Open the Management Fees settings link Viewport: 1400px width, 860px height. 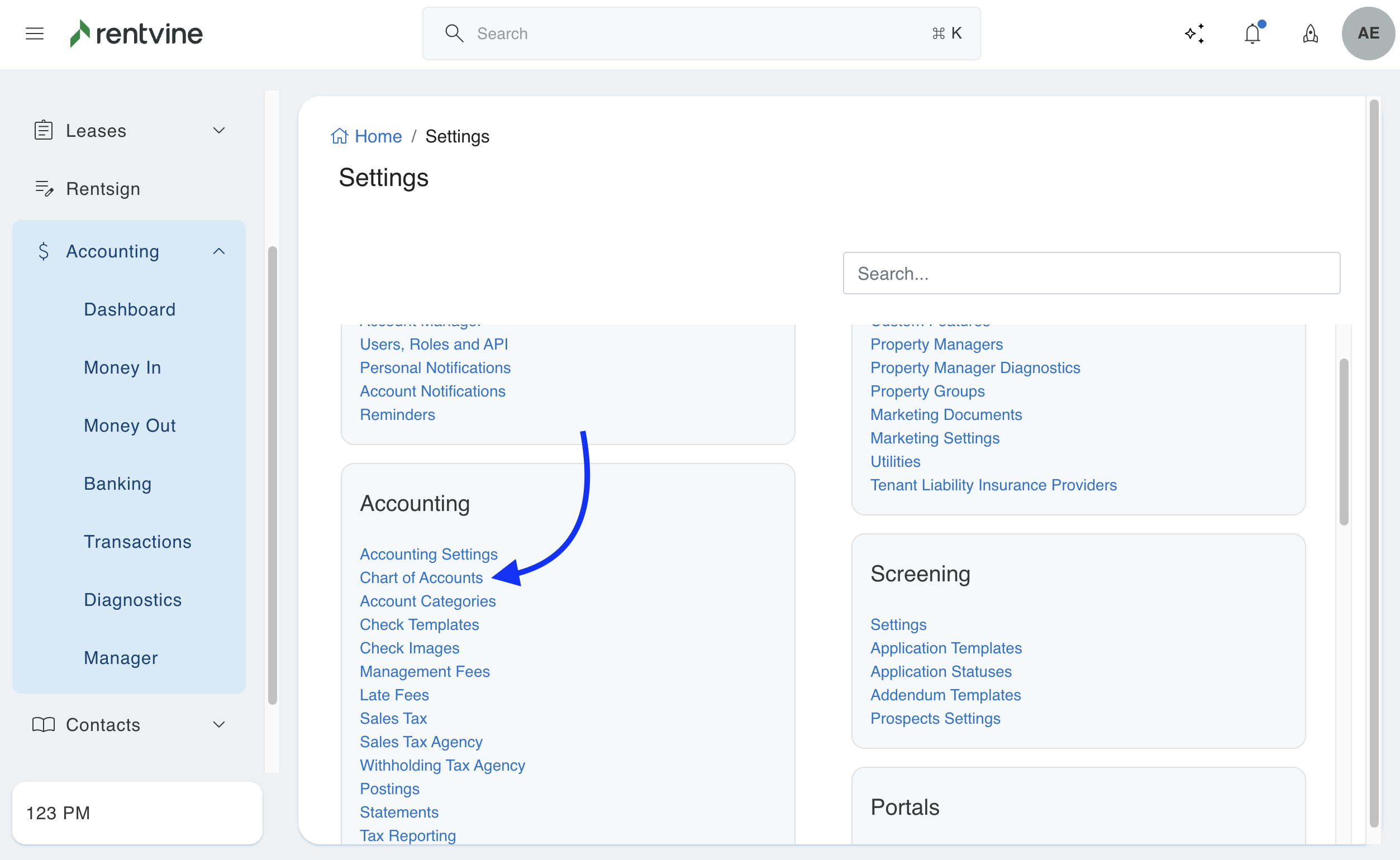(425, 671)
